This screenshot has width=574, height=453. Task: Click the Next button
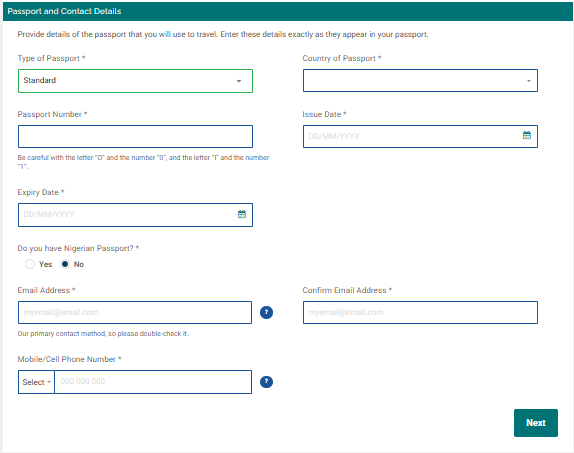pyautogui.click(x=536, y=423)
